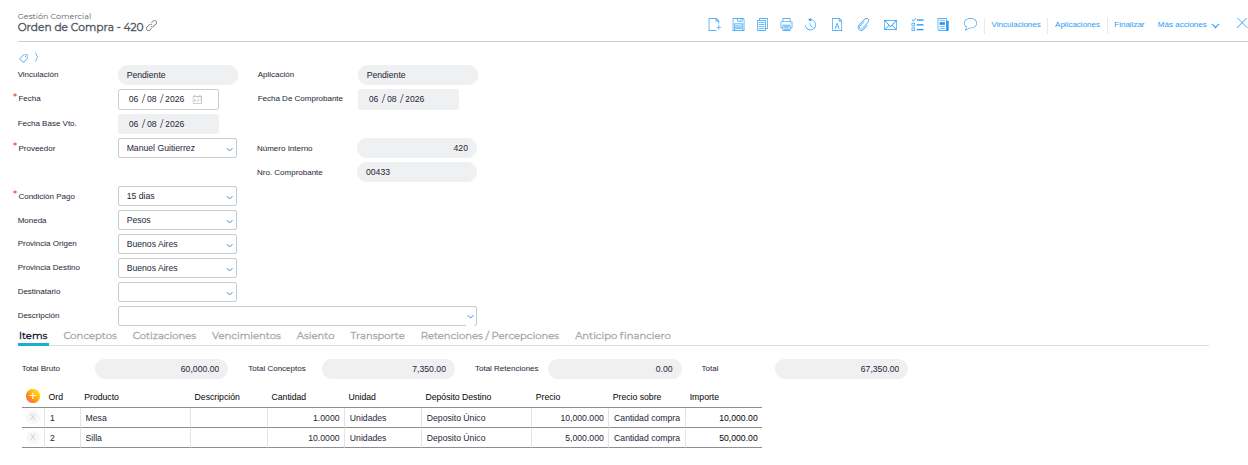The image size is (1248, 465).
Task: Delete the Mesa row with X icon
Action: pos(32,418)
